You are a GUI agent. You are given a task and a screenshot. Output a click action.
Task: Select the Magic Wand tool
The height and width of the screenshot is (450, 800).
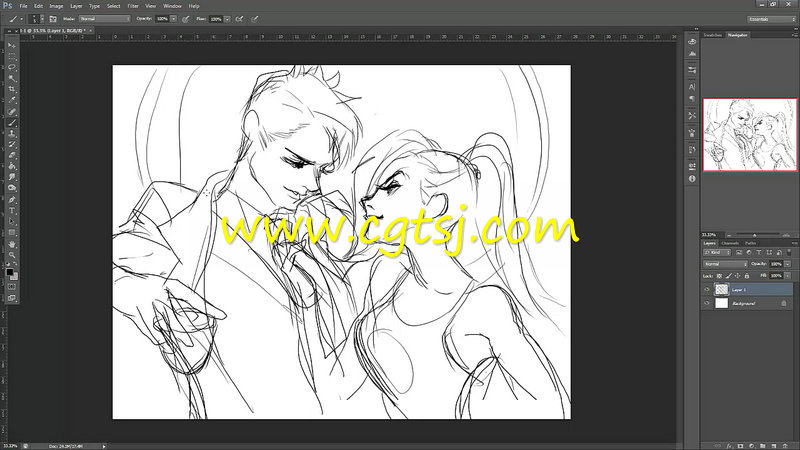(x=12, y=78)
